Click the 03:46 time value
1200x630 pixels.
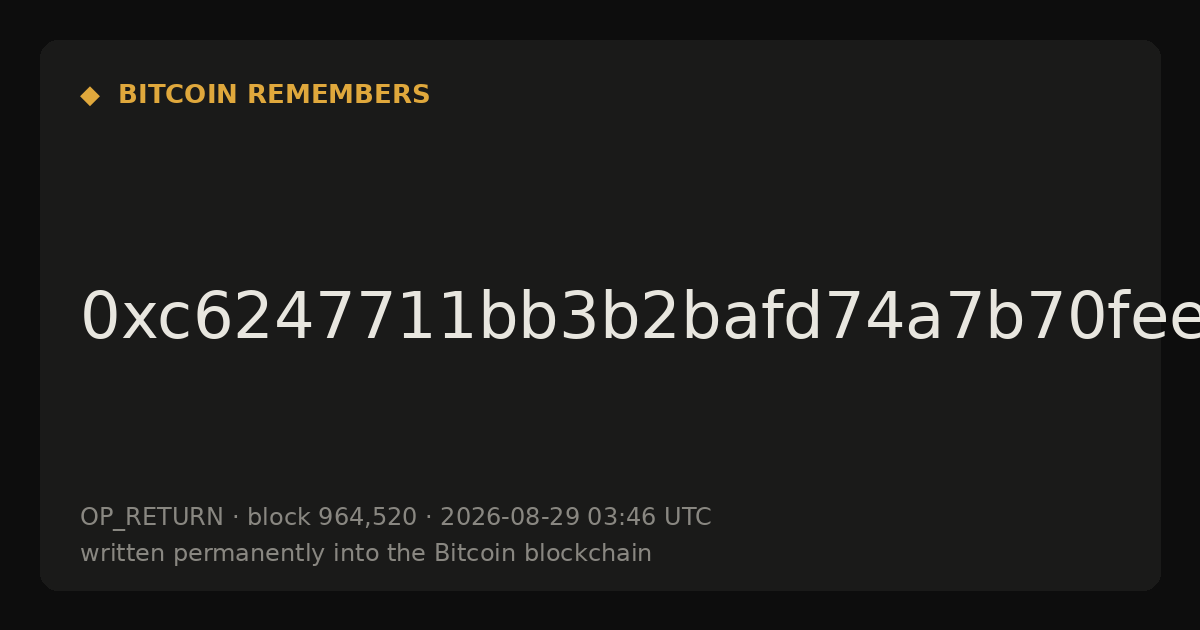tap(621, 517)
